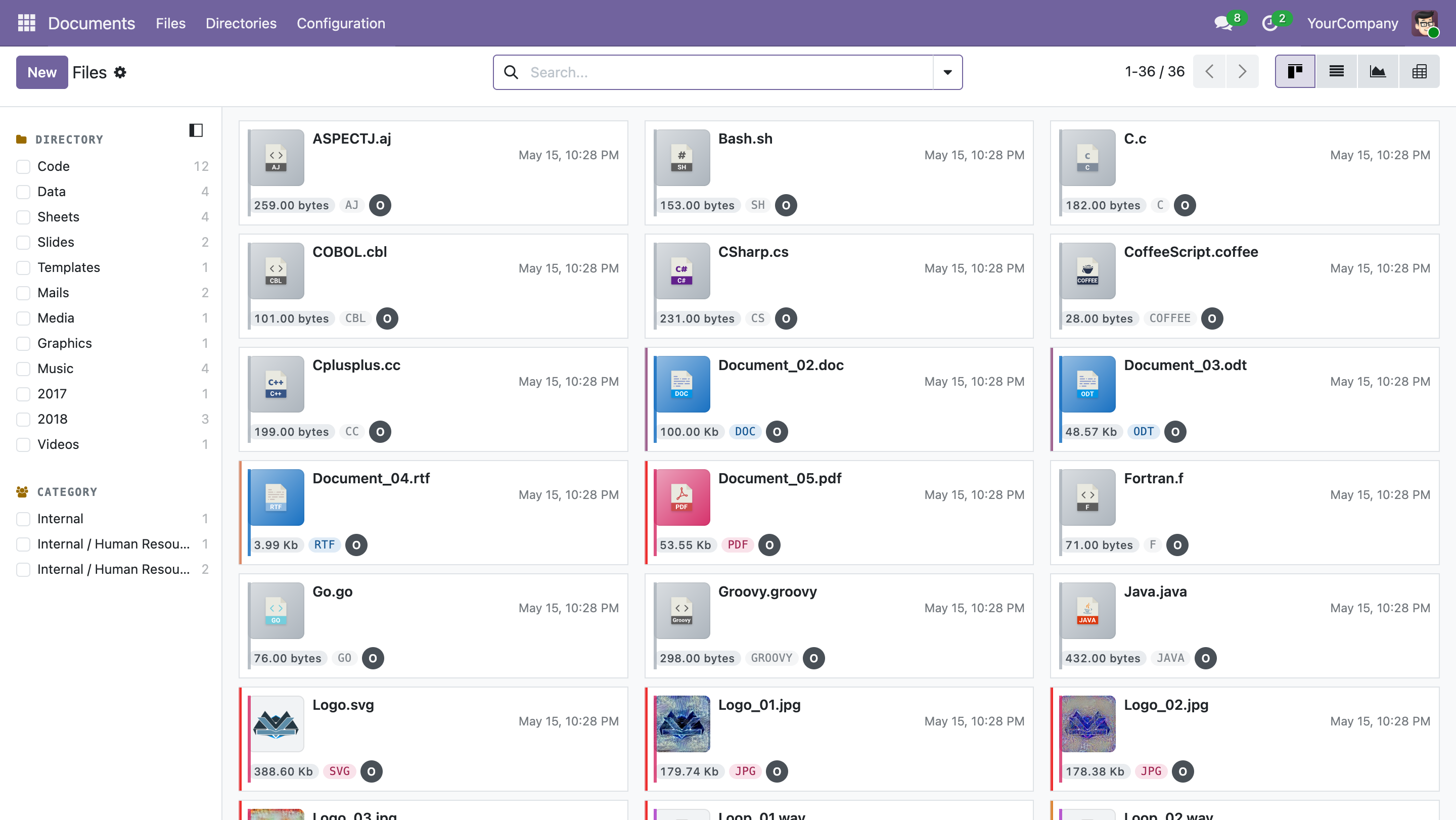Image resolution: width=1456 pixels, height=820 pixels.
Task: Click the Documents app title
Action: pyautogui.click(x=92, y=23)
